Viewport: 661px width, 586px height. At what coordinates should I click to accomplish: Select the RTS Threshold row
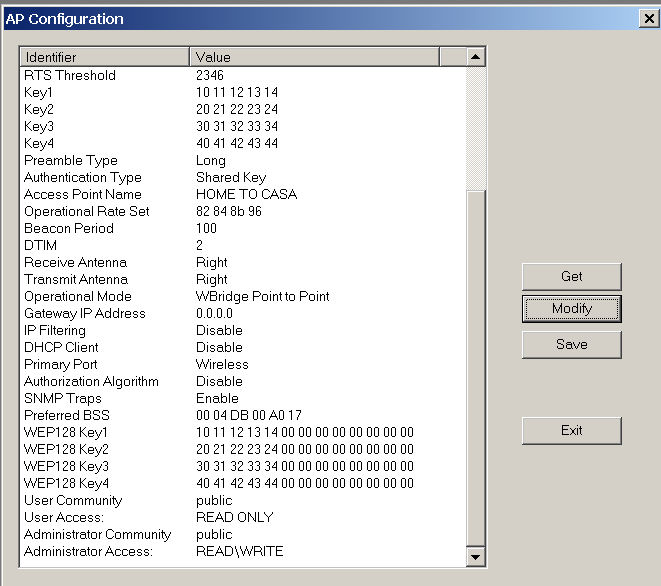tap(243, 75)
